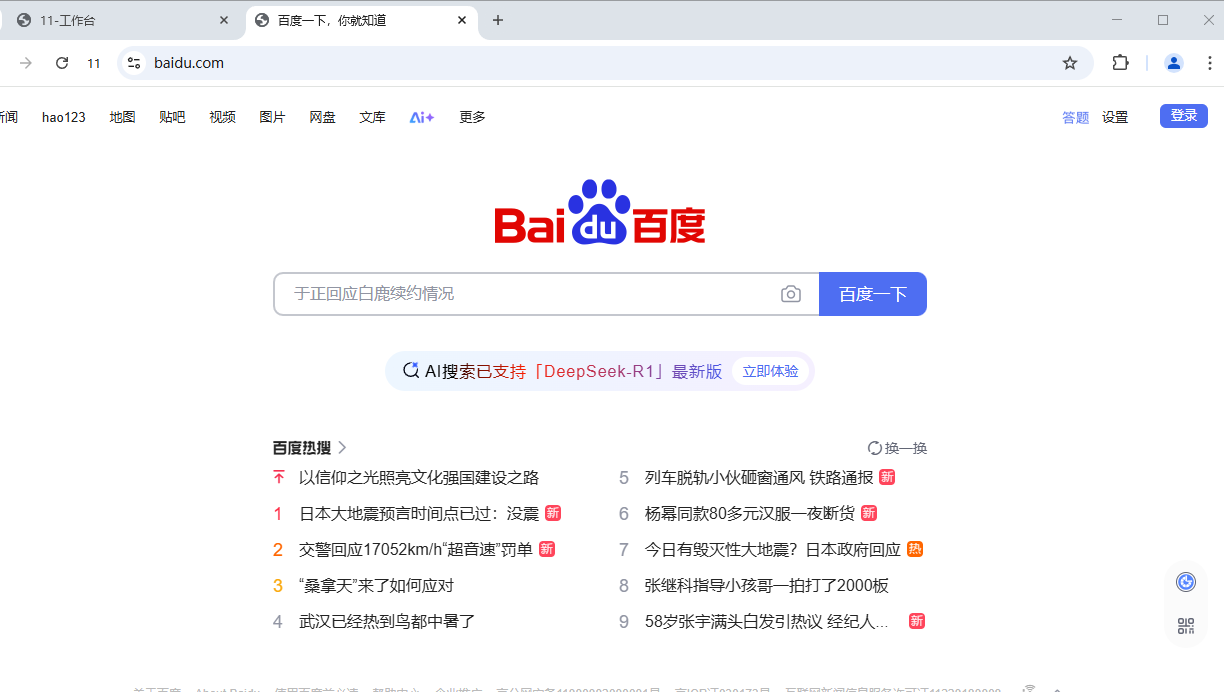The height and width of the screenshot is (692, 1224).
Task: Close the 11-工作台 tab
Action: click(x=225, y=20)
